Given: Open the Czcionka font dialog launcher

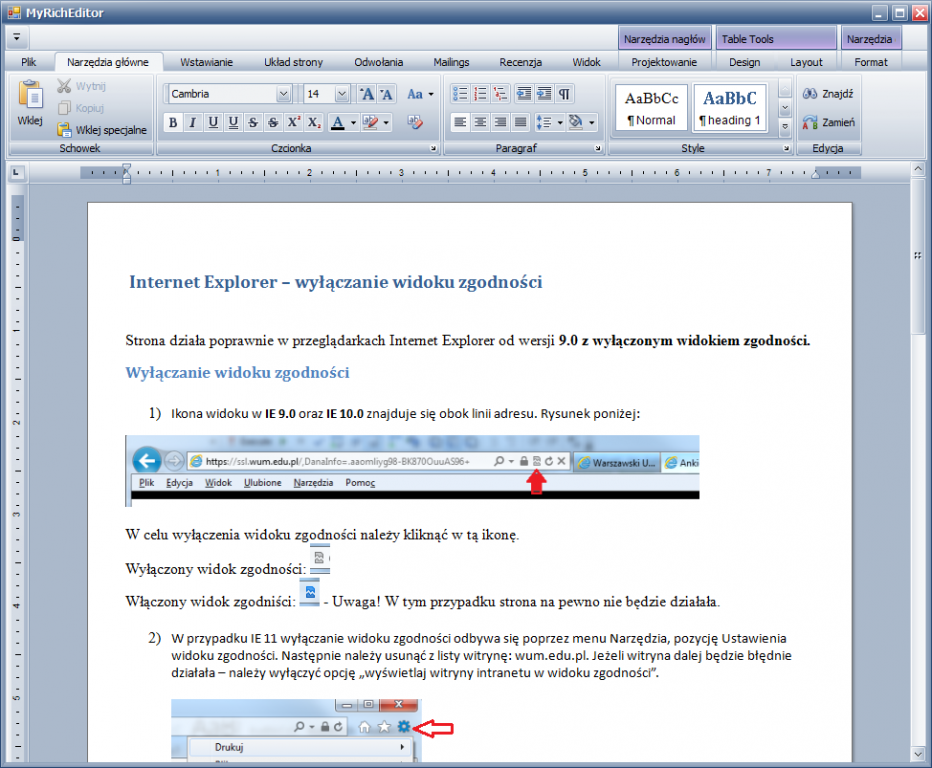Looking at the screenshot, I should (x=433, y=149).
